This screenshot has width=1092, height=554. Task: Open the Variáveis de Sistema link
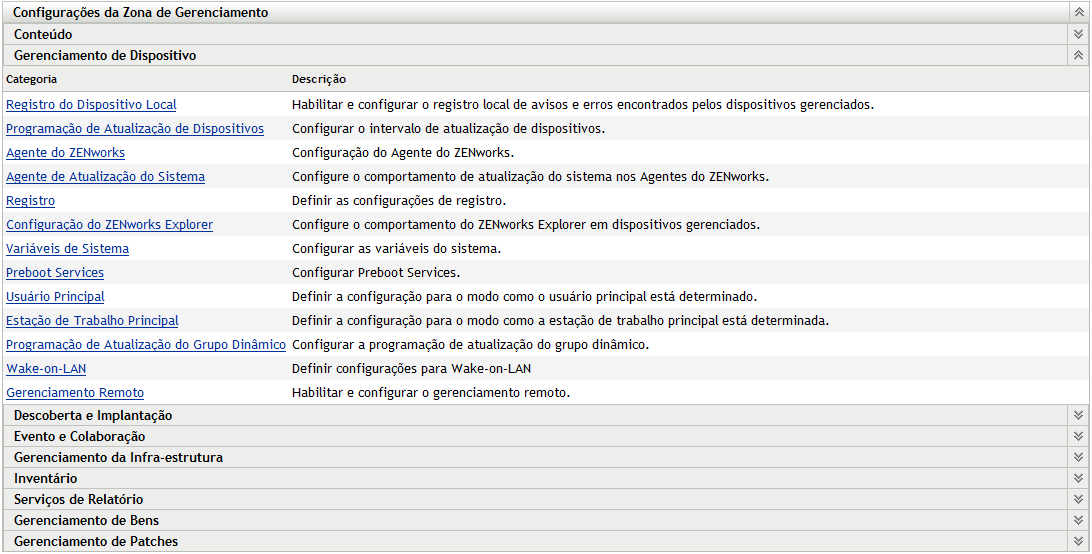68,249
